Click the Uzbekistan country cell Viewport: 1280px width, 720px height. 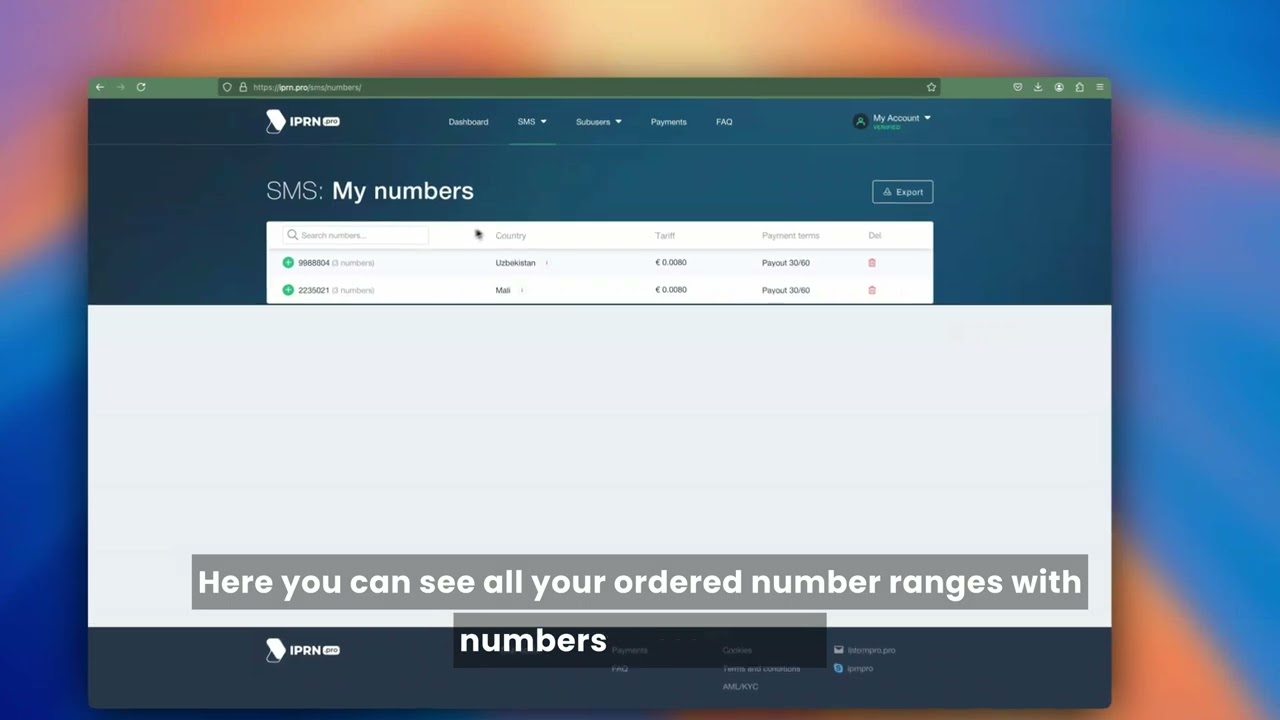[516, 263]
